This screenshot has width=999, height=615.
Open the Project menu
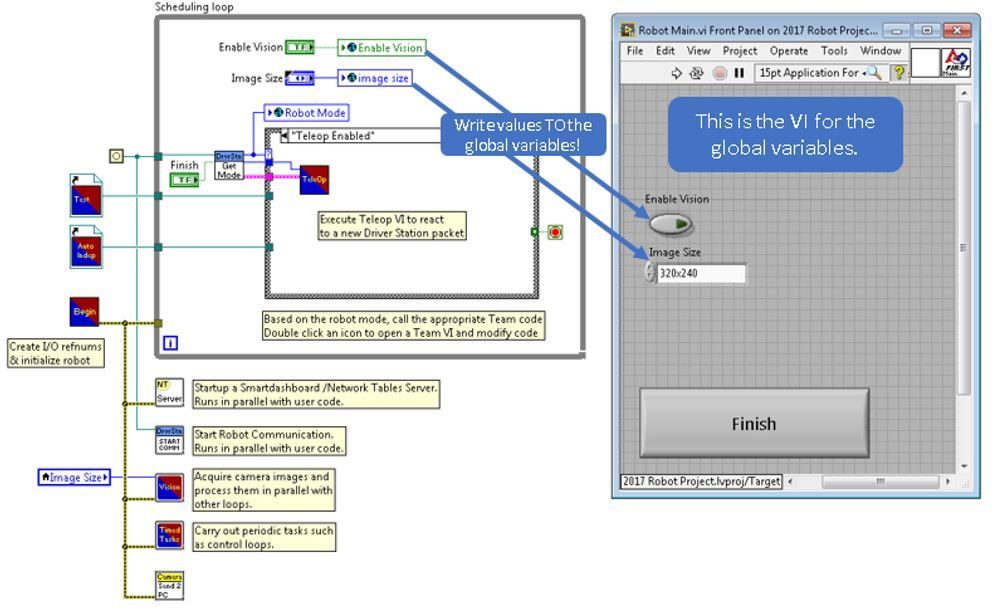coord(740,51)
